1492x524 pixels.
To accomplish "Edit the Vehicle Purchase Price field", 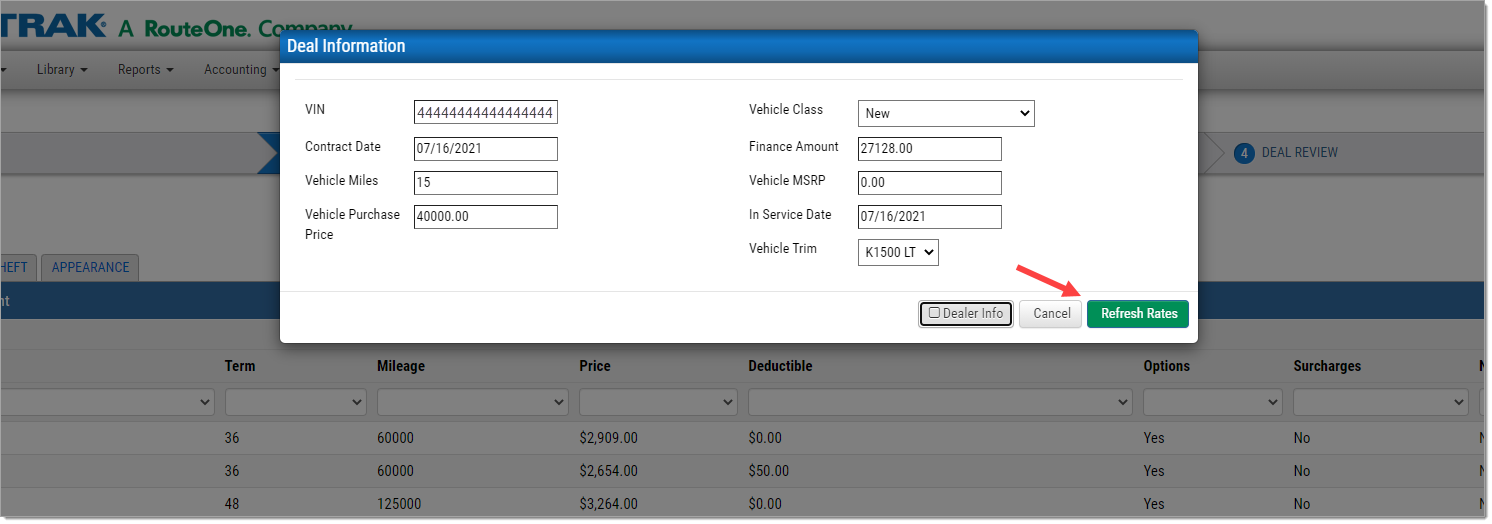I will click(486, 217).
